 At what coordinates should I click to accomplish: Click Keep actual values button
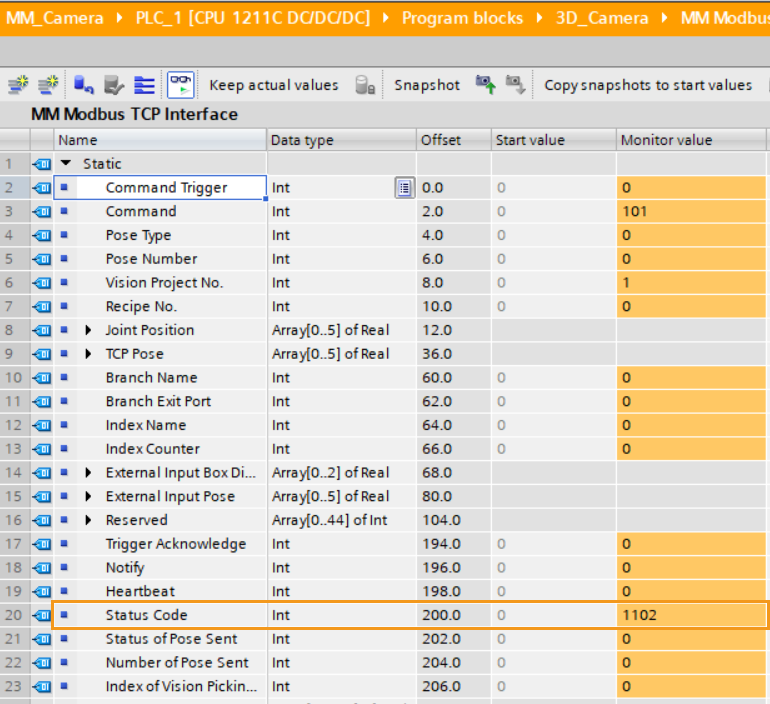pyautogui.click(x=273, y=85)
